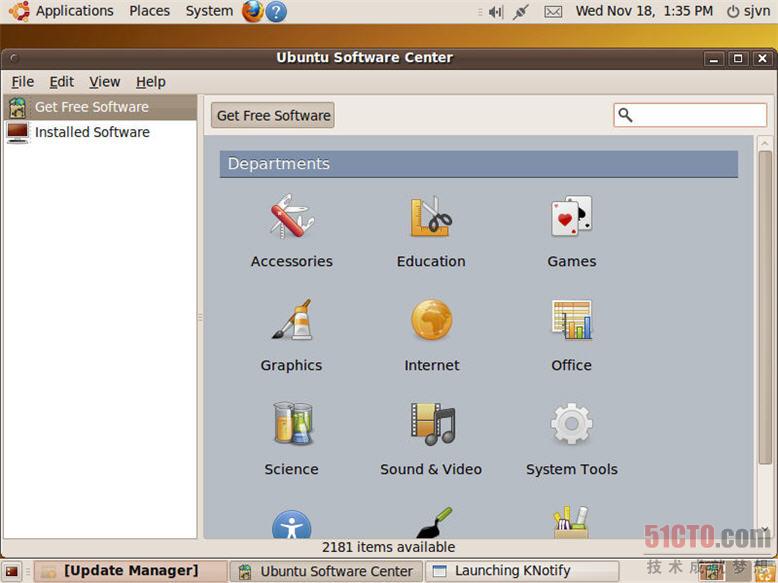Open the File menu
Viewport: 778px width, 583px height.
tap(23, 82)
